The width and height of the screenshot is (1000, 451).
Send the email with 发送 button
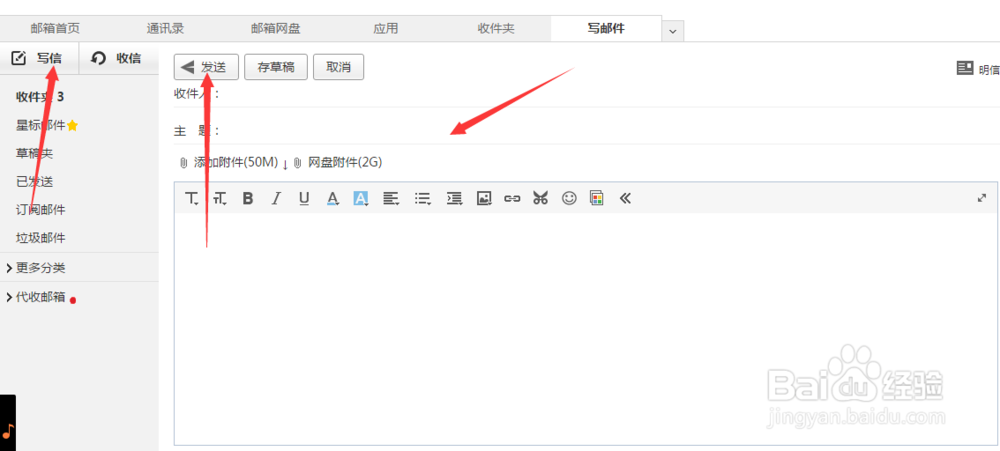(x=206, y=67)
